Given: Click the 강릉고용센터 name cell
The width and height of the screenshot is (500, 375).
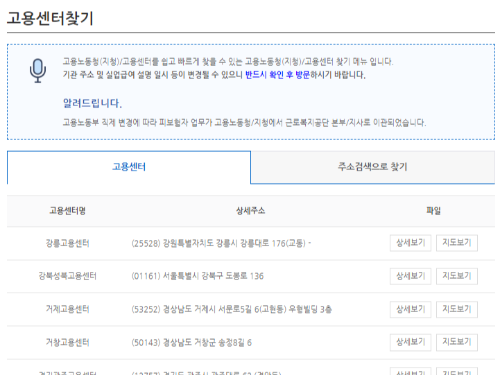Looking at the screenshot, I should [x=67, y=243].
